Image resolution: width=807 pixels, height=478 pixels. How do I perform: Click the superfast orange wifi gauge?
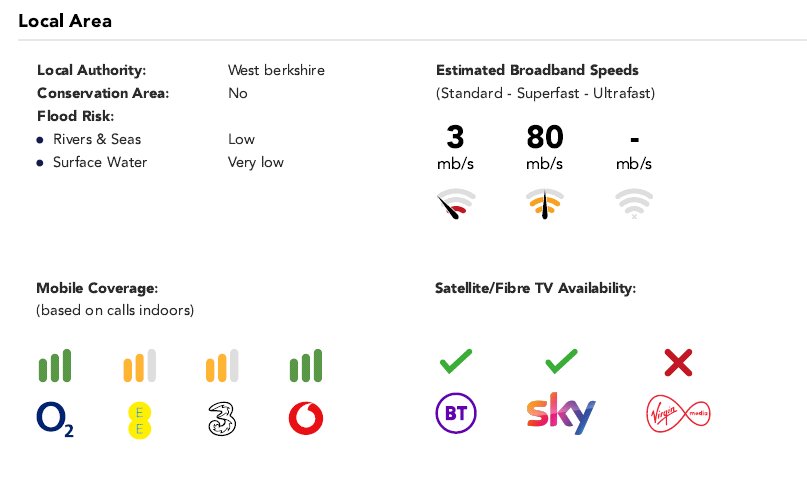pyautogui.click(x=545, y=204)
